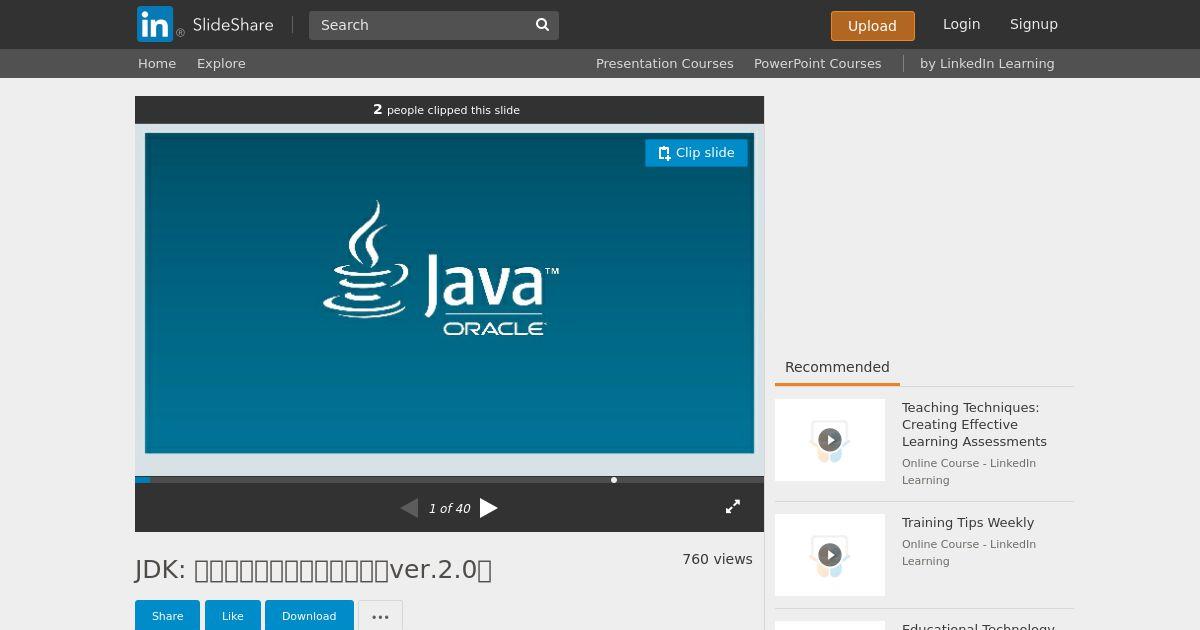
Task: Click the Share button
Action: [167, 616]
